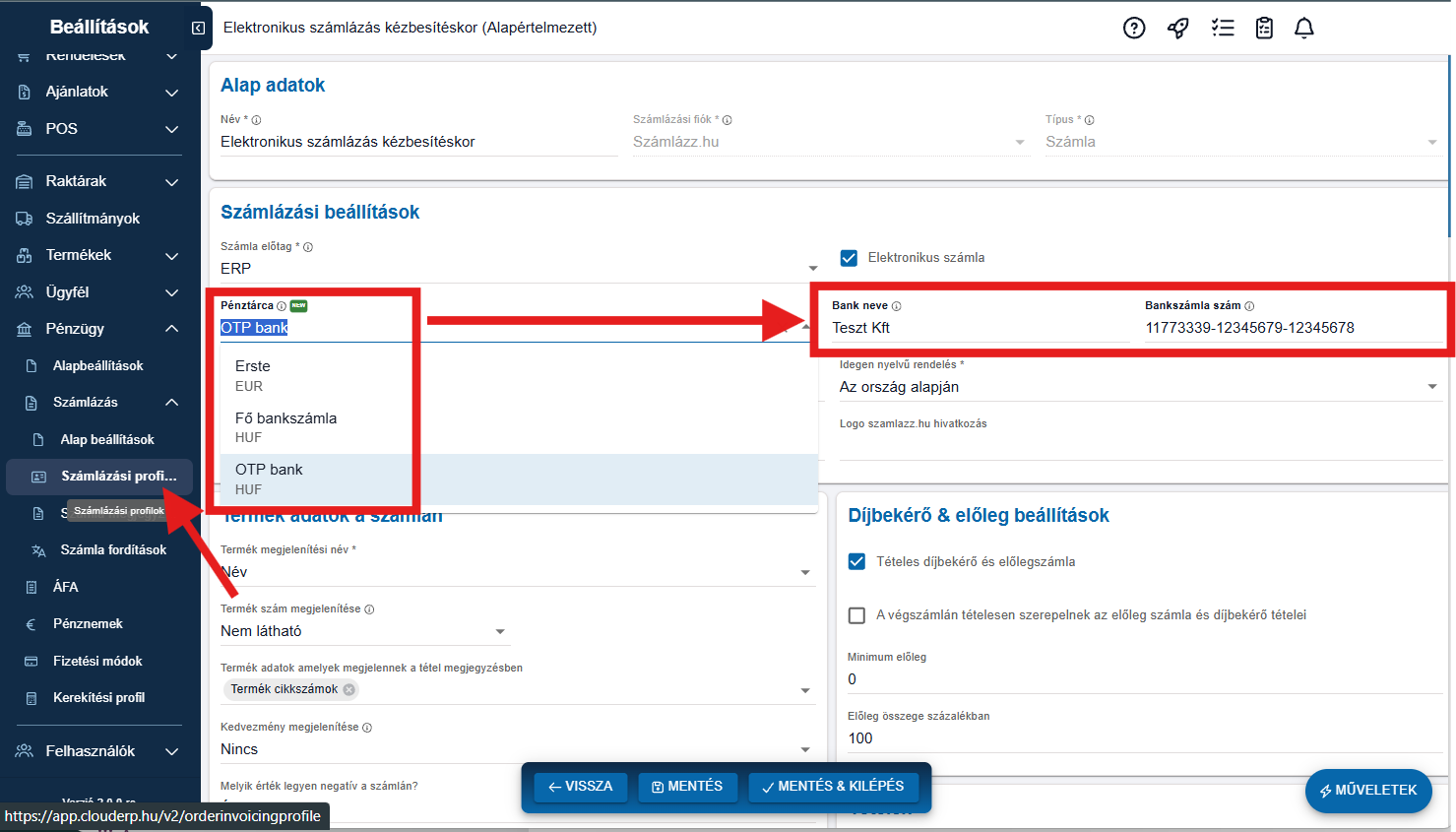Viewport: 1456px width, 832px height.
Task: Open the checklist icon in header
Action: click(x=1223, y=28)
